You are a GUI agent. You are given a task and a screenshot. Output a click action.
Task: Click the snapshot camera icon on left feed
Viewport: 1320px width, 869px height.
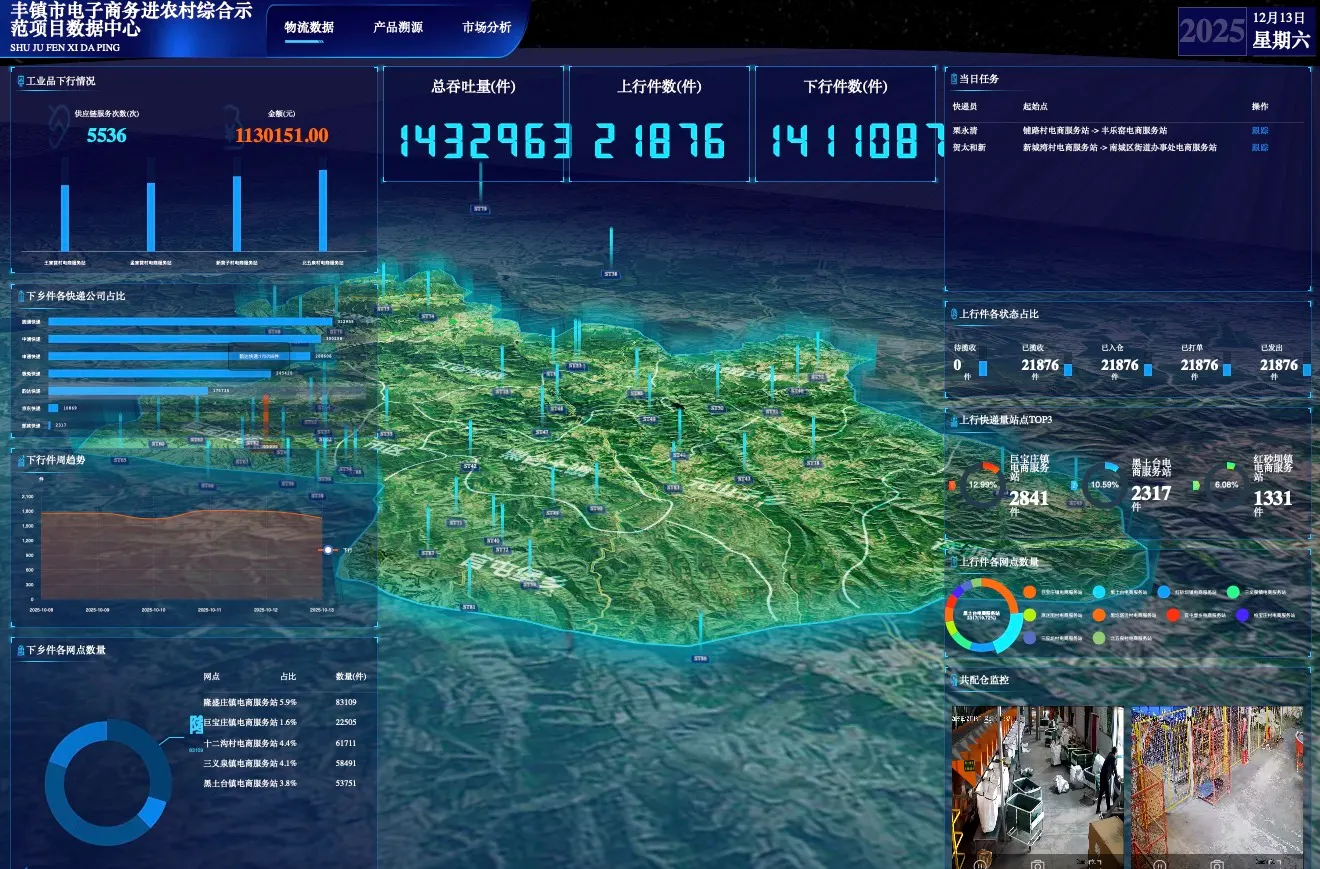(1037, 863)
